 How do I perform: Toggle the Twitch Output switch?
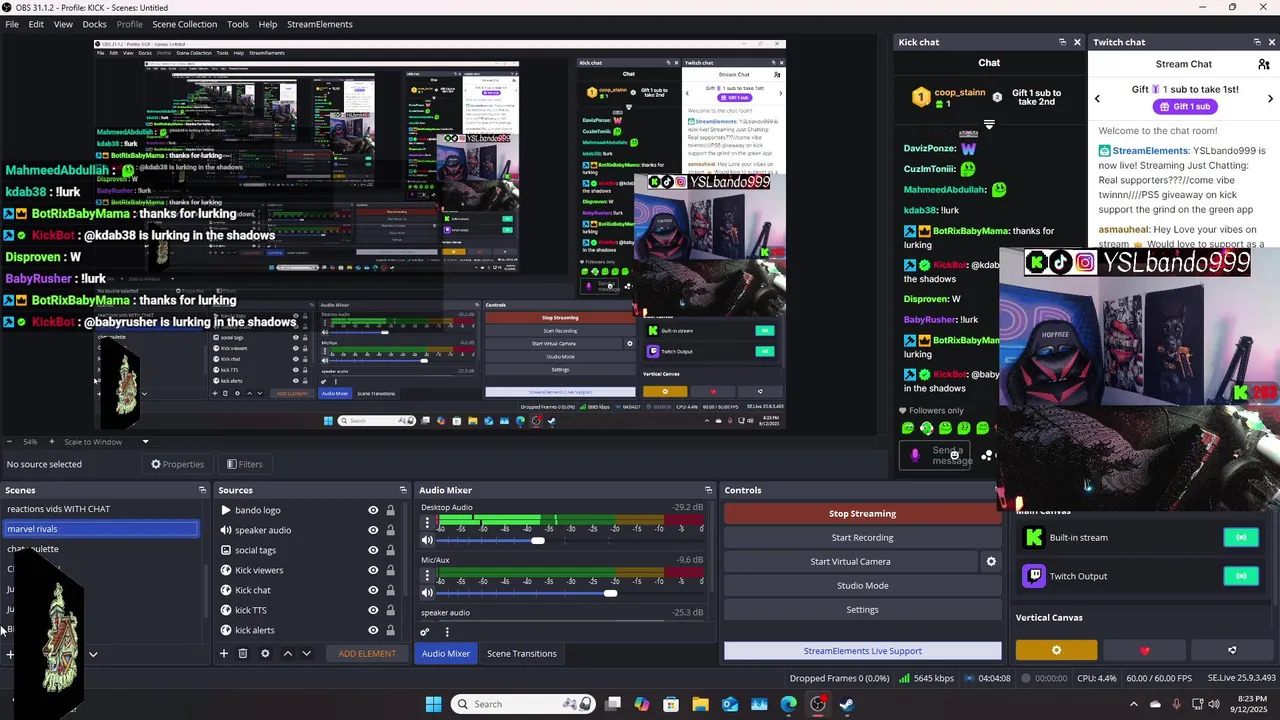coord(1241,576)
